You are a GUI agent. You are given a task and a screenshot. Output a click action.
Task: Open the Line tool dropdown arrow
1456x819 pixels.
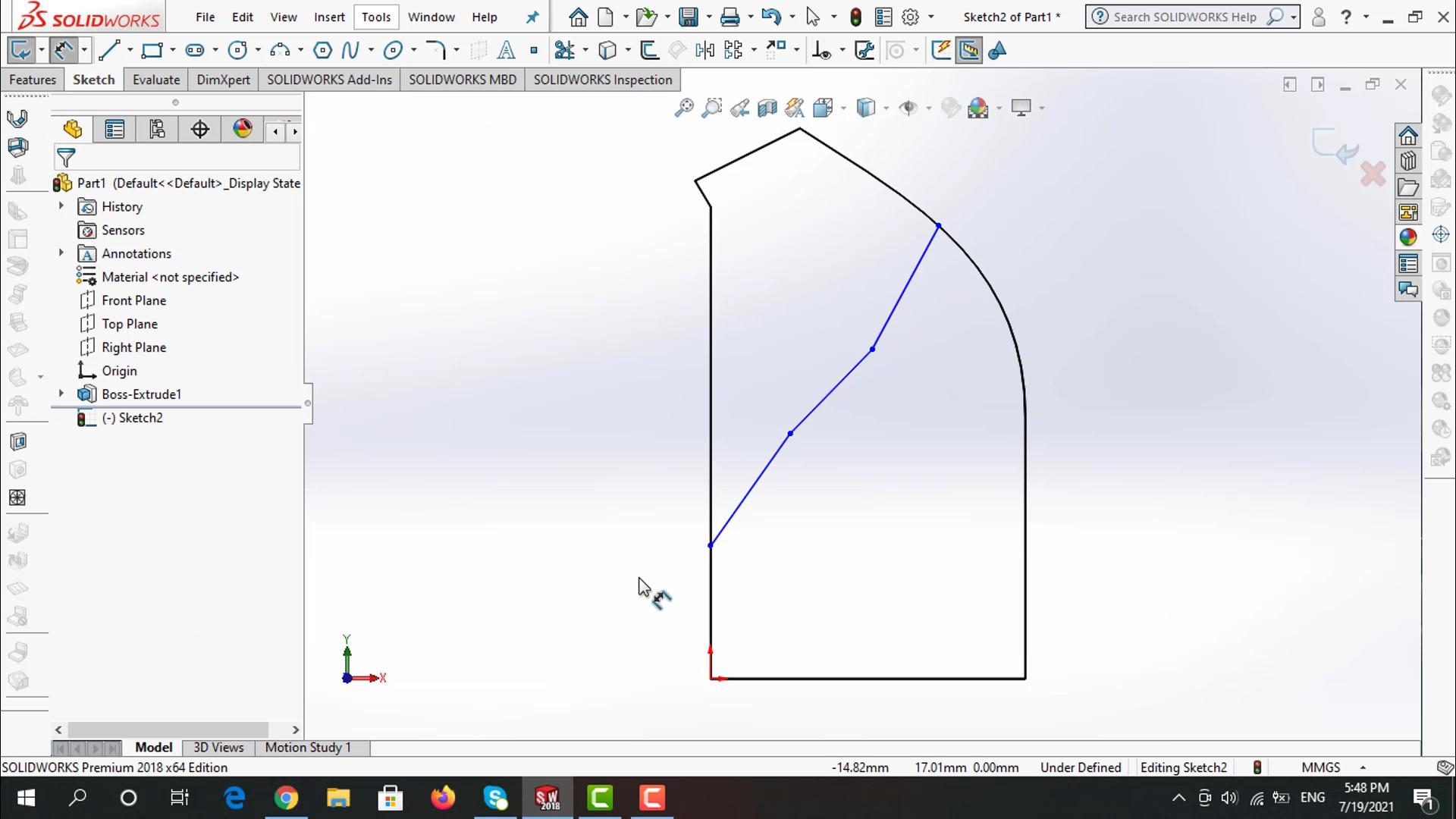point(130,51)
